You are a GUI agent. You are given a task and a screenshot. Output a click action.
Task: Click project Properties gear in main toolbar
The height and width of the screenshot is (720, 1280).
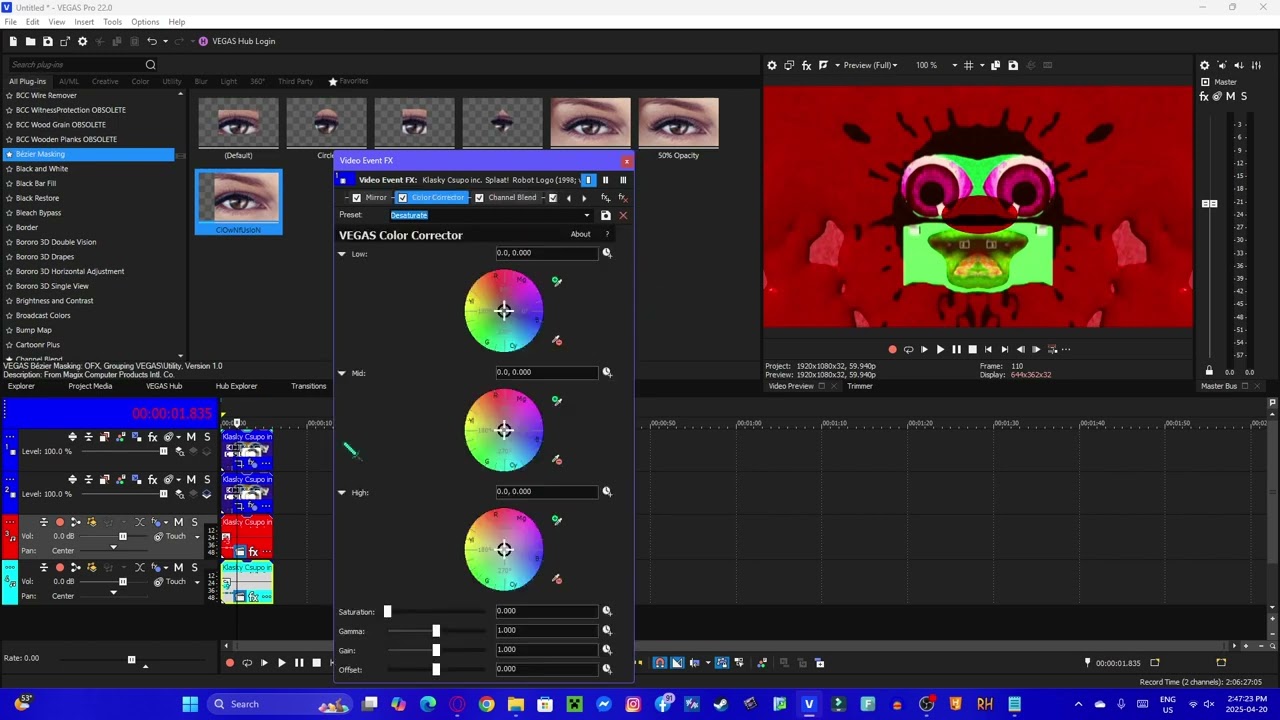tap(82, 41)
